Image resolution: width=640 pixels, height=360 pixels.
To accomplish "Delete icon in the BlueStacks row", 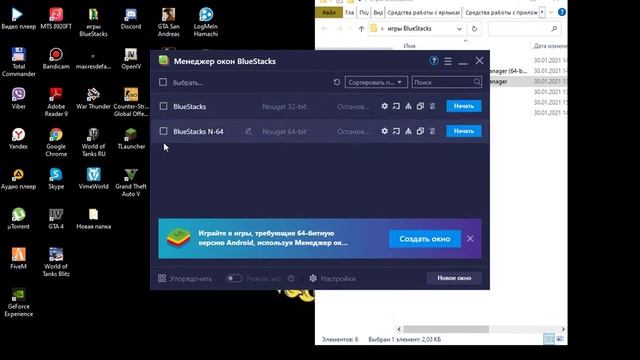I will [x=432, y=106].
